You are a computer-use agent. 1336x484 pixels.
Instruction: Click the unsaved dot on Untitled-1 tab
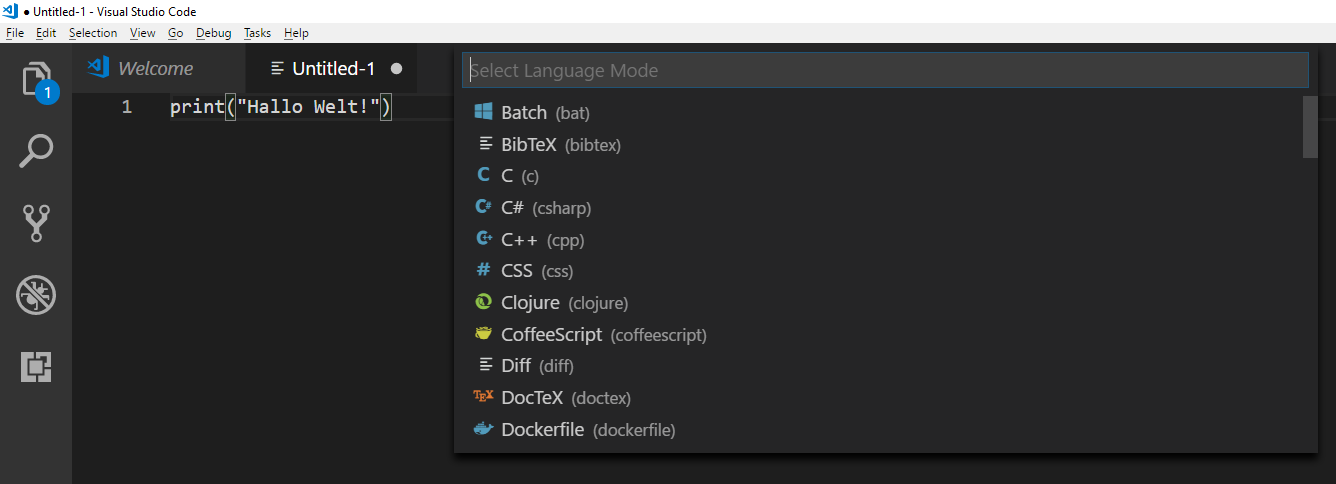click(396, 69)
